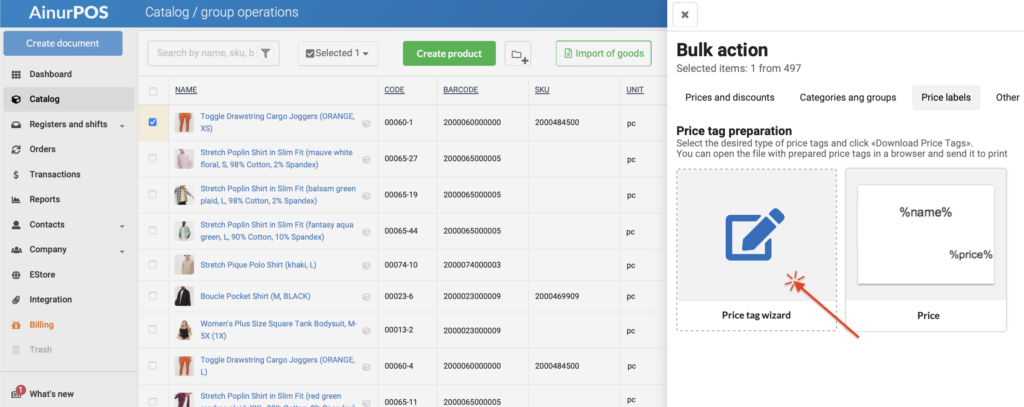Click the orange joggers thumbnail in XS row
Screen dimensions: 1024x407
[184, 122]
